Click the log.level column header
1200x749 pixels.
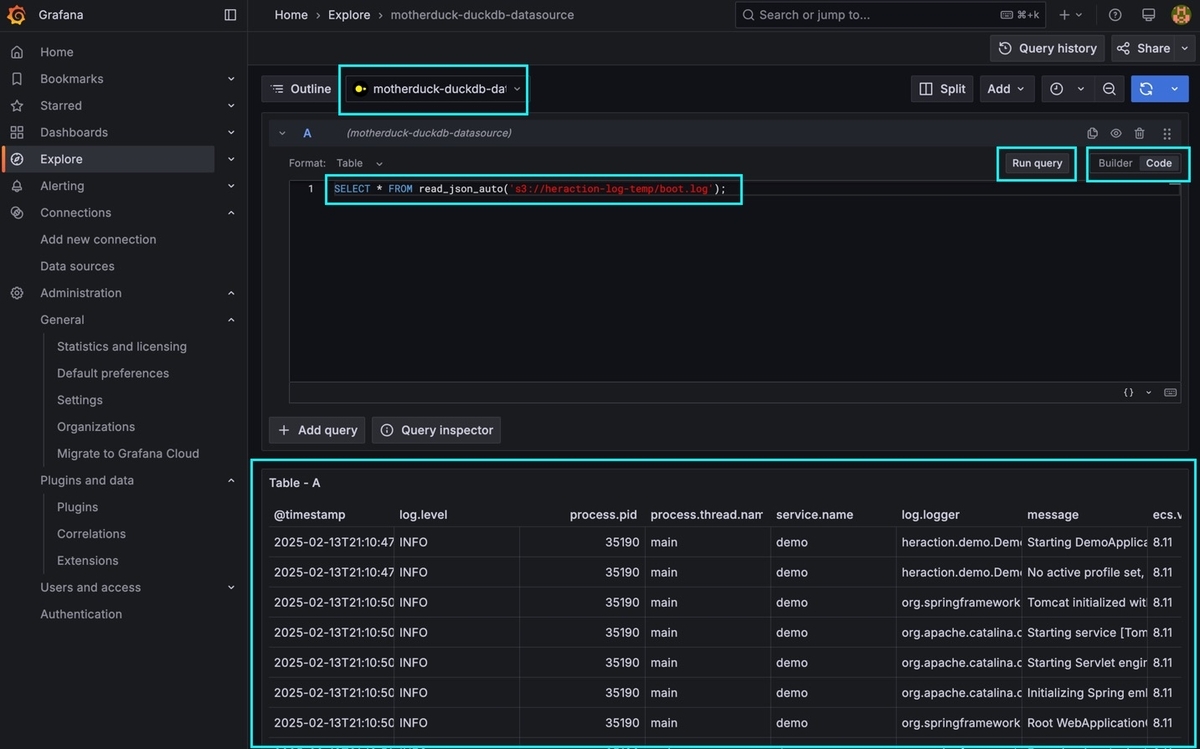point(423,515)
